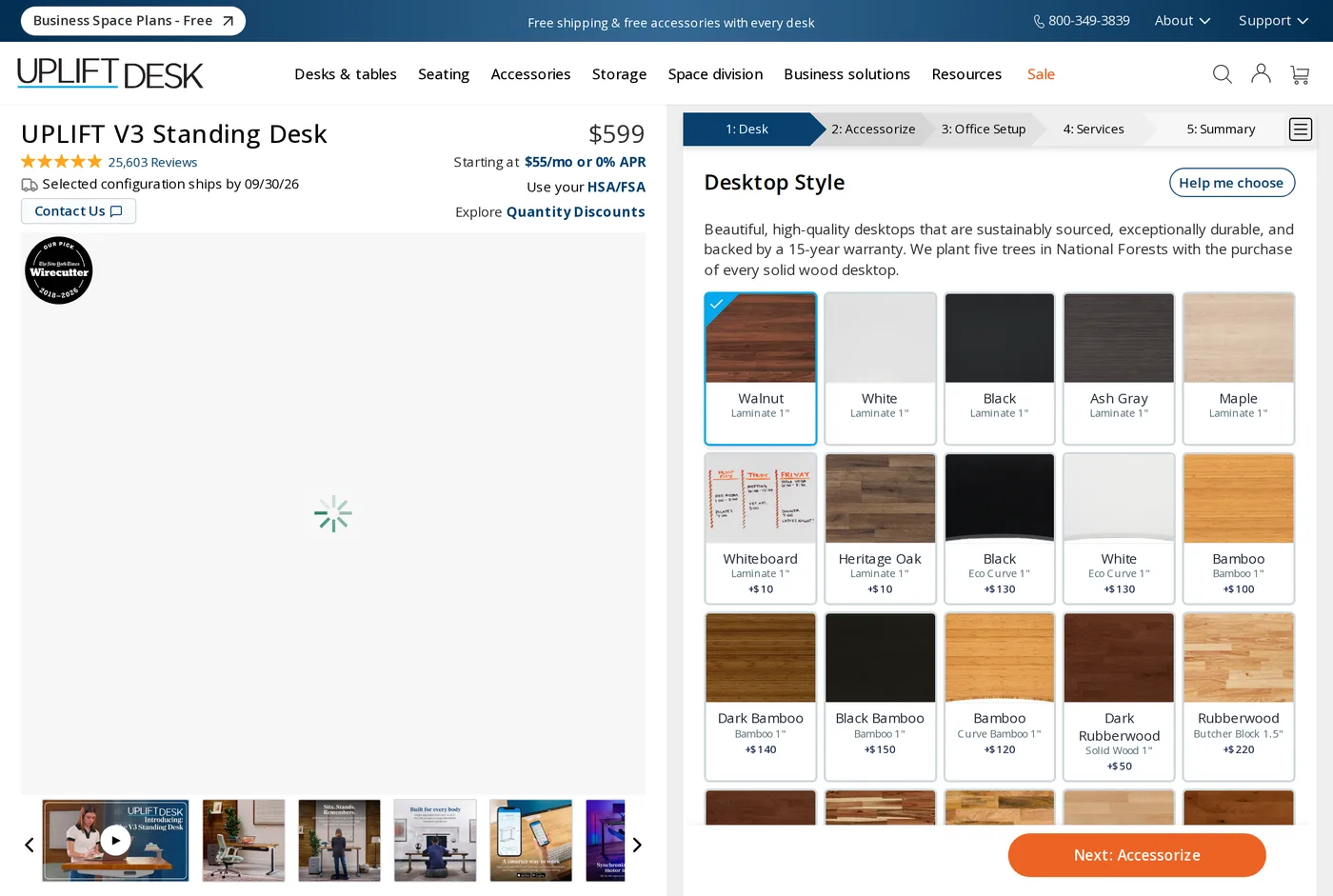Open Quantity Discounts link
1333x896 pixels.
click(x=575, y=212)
